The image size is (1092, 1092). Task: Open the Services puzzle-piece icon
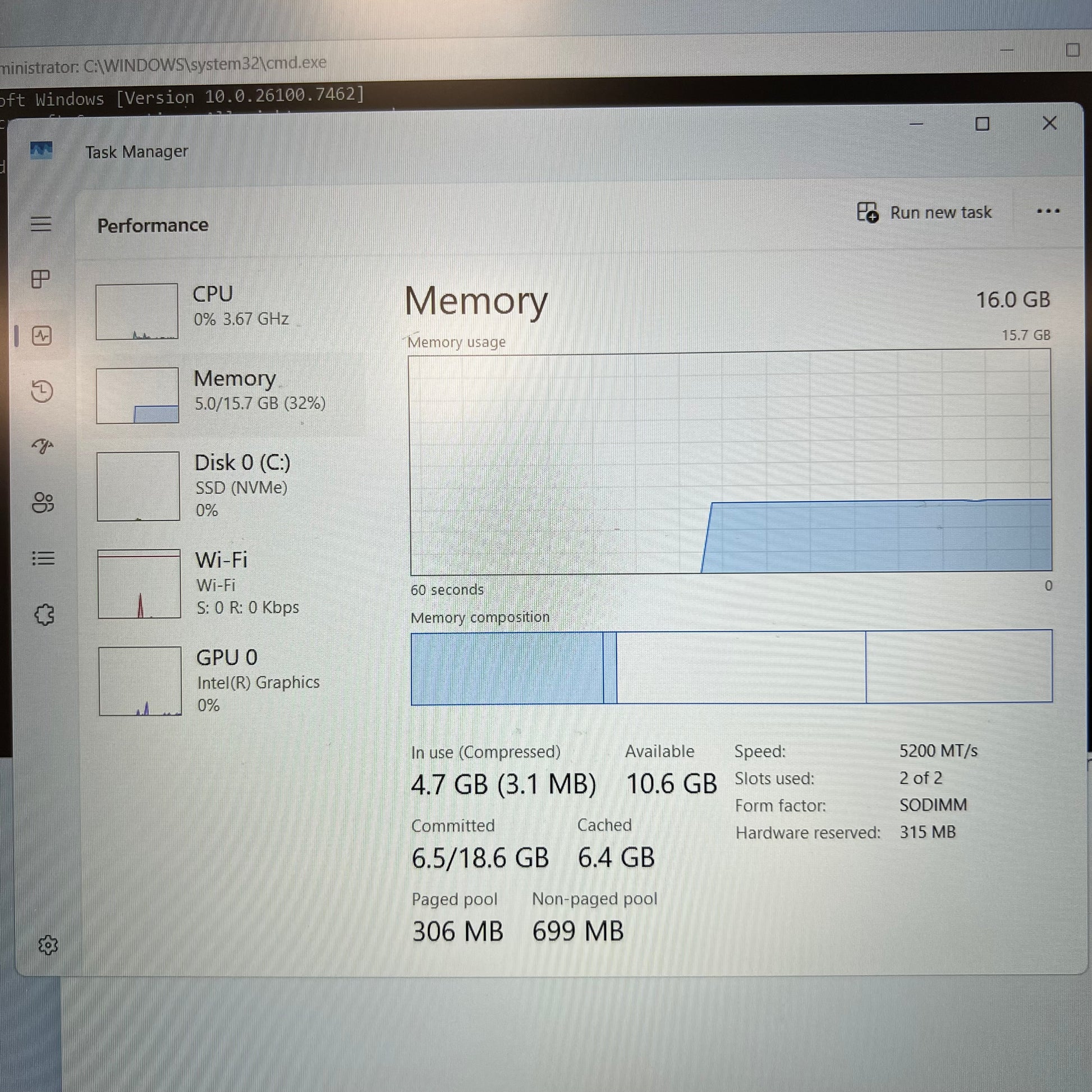[x=44, y=614]
